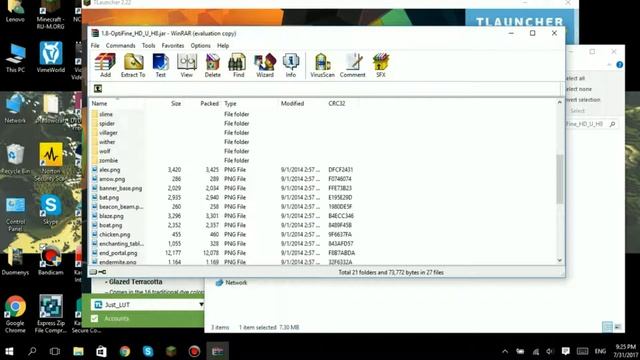640x360 pixels.
Task: Toggle the Accounts checkbox in TLauncher
Action: point(95,318)
